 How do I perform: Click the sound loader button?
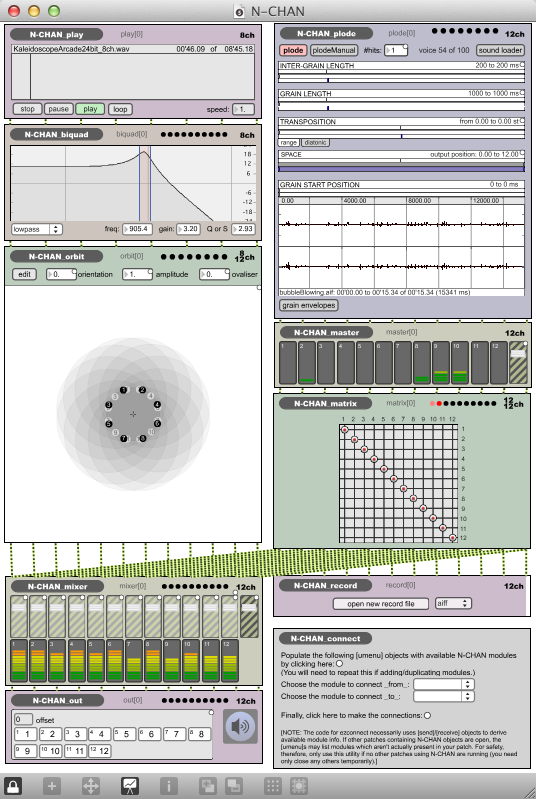click(500, 50)
